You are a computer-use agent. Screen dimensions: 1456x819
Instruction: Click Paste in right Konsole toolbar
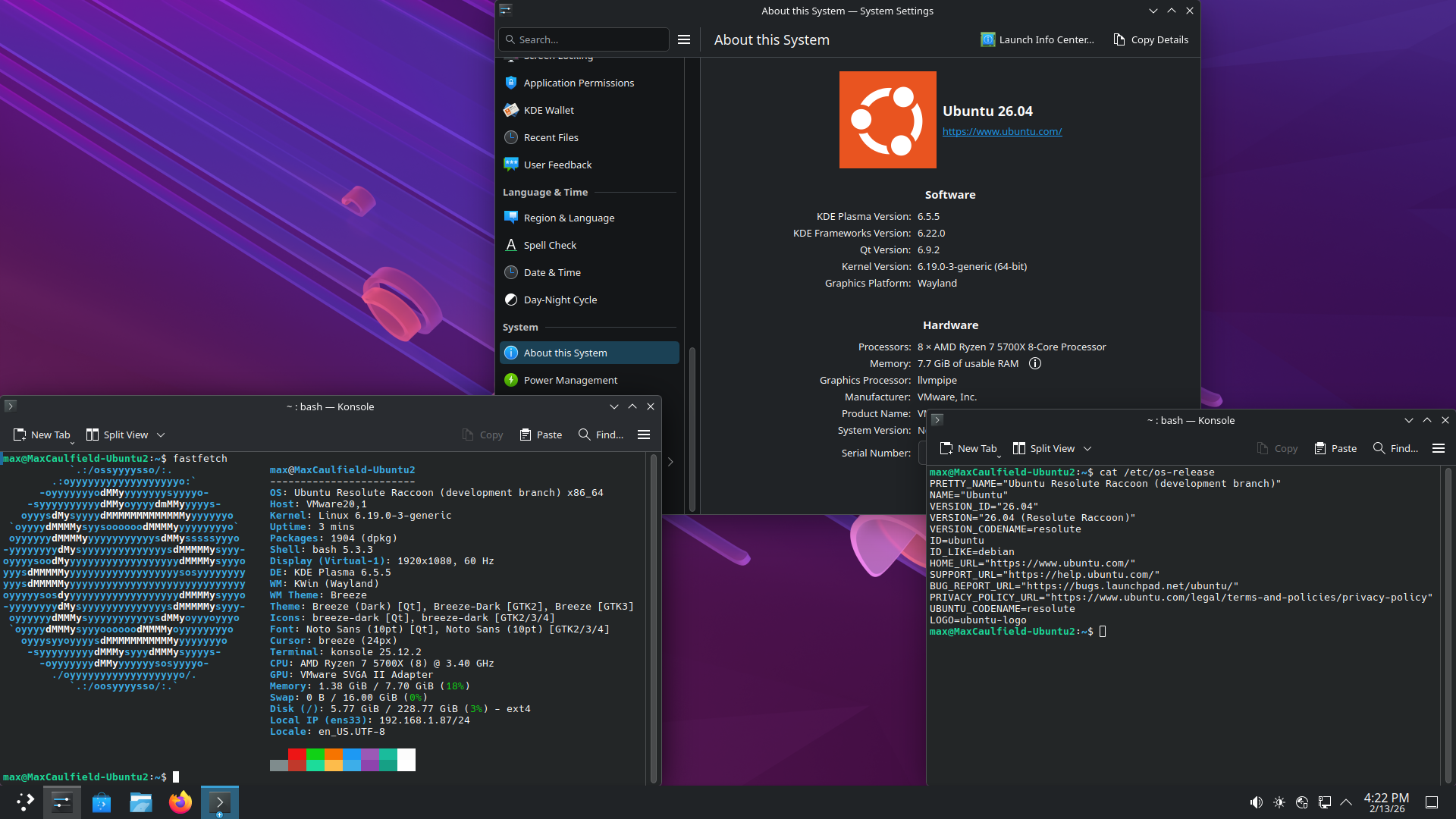(1335, 448)
